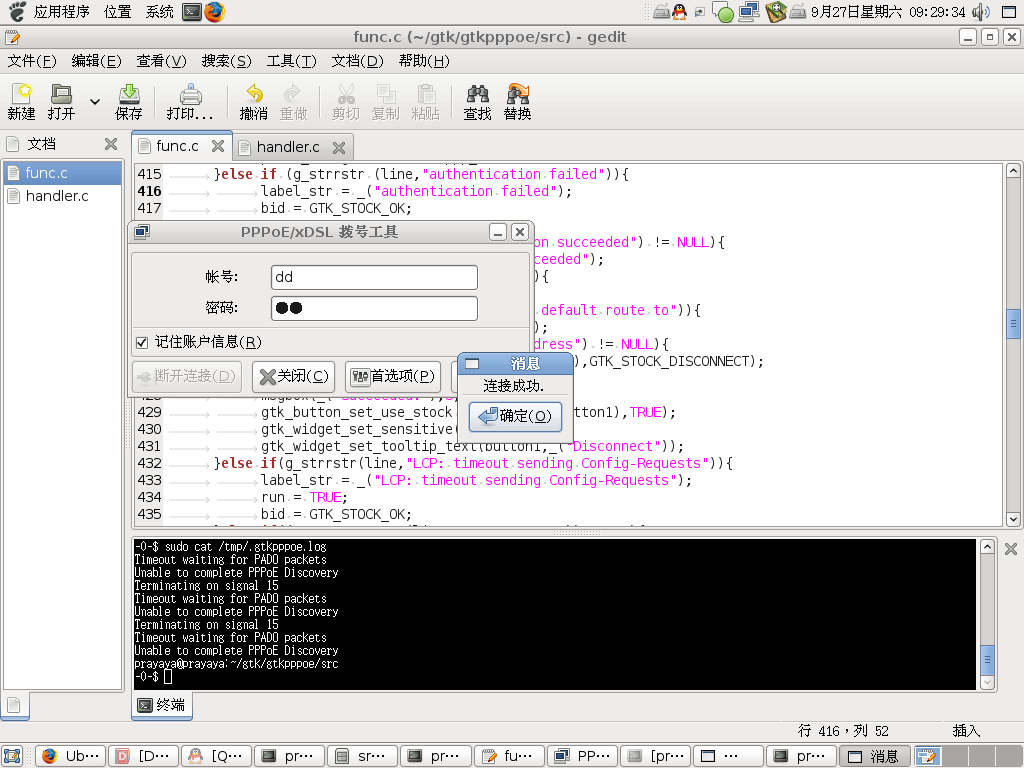This screenshot has width=1024, height=768.
Task: Click the terminal scrollbar up arrow
Action: point(987,547)
